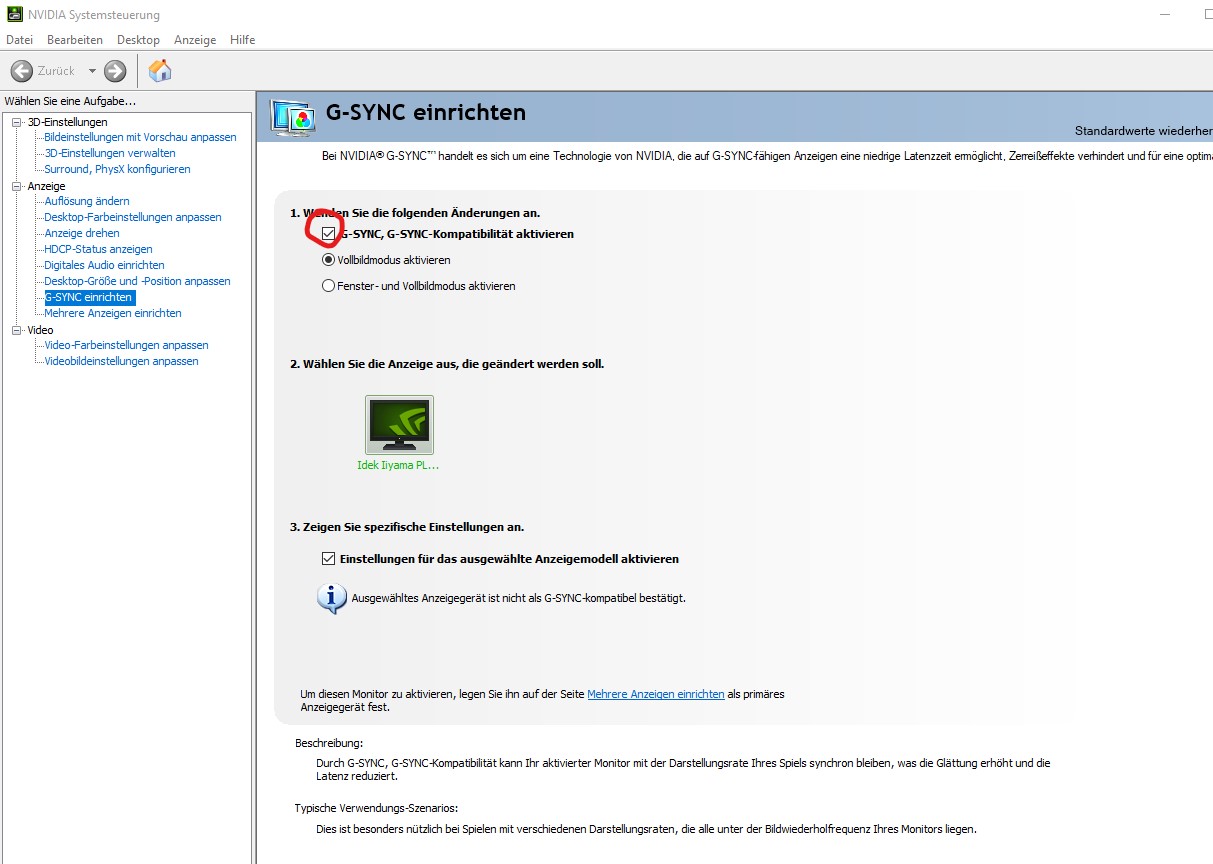The height and width of the screenshot is (864, 1213).
Task: Click the info icon beside G-SYNC compatibility notice
Action: pyautogui.click(x=331, y=598)
